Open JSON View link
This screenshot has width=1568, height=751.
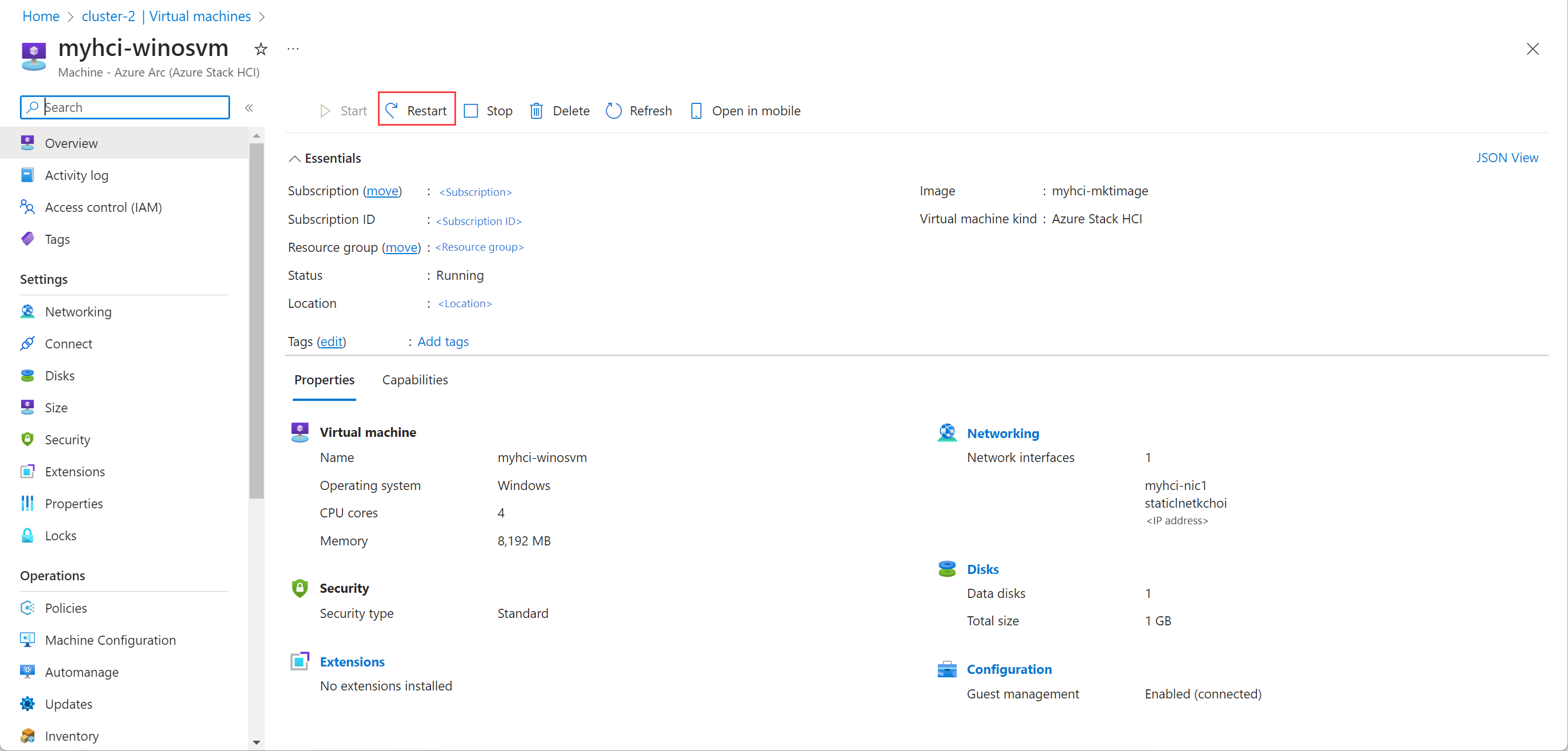(1507, 158)
